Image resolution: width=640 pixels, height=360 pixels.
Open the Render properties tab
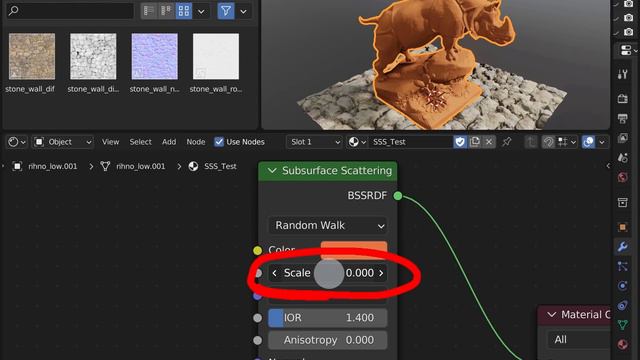622,98
